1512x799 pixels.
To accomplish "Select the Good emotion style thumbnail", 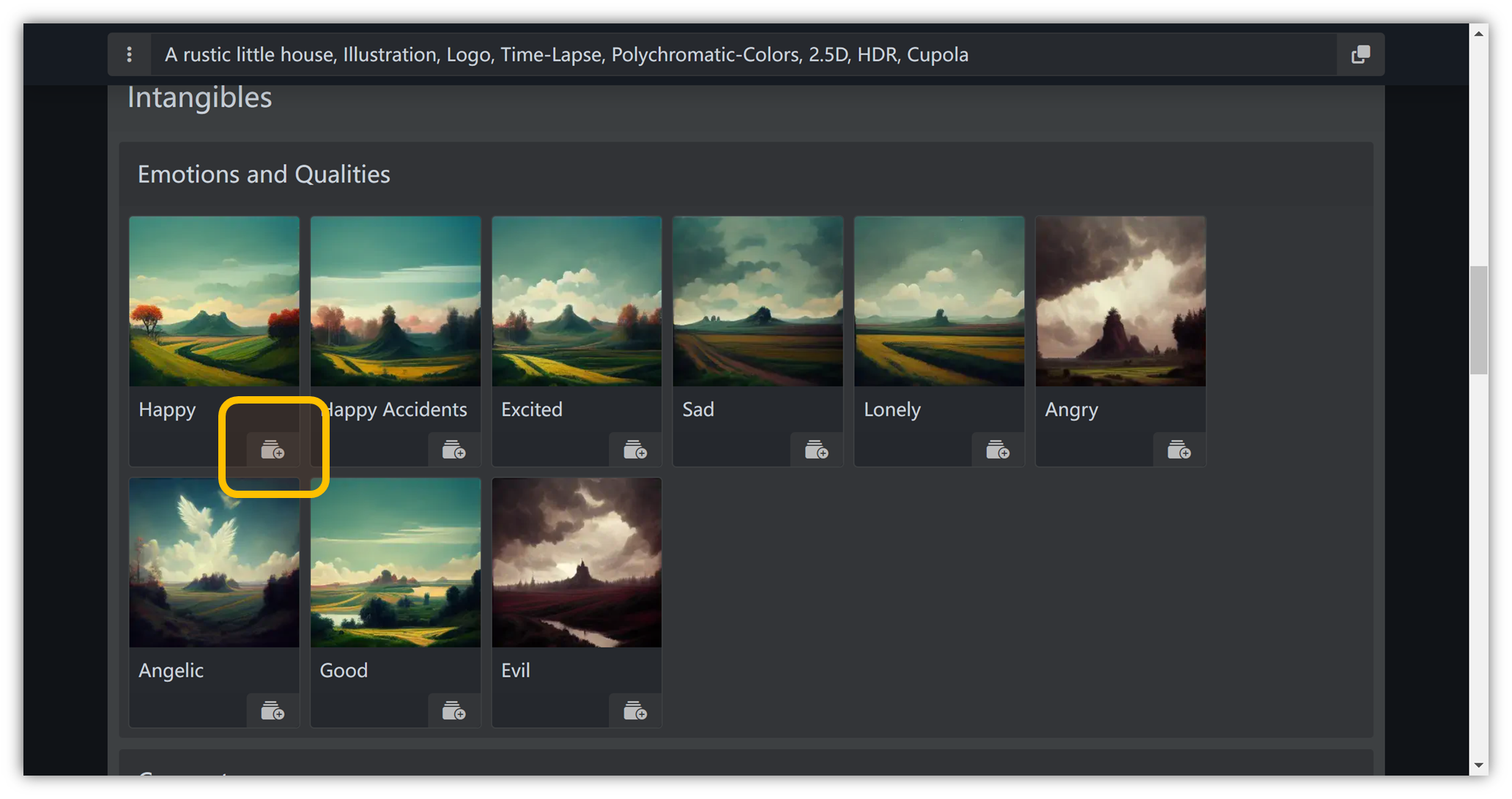I will coord(394,562).
